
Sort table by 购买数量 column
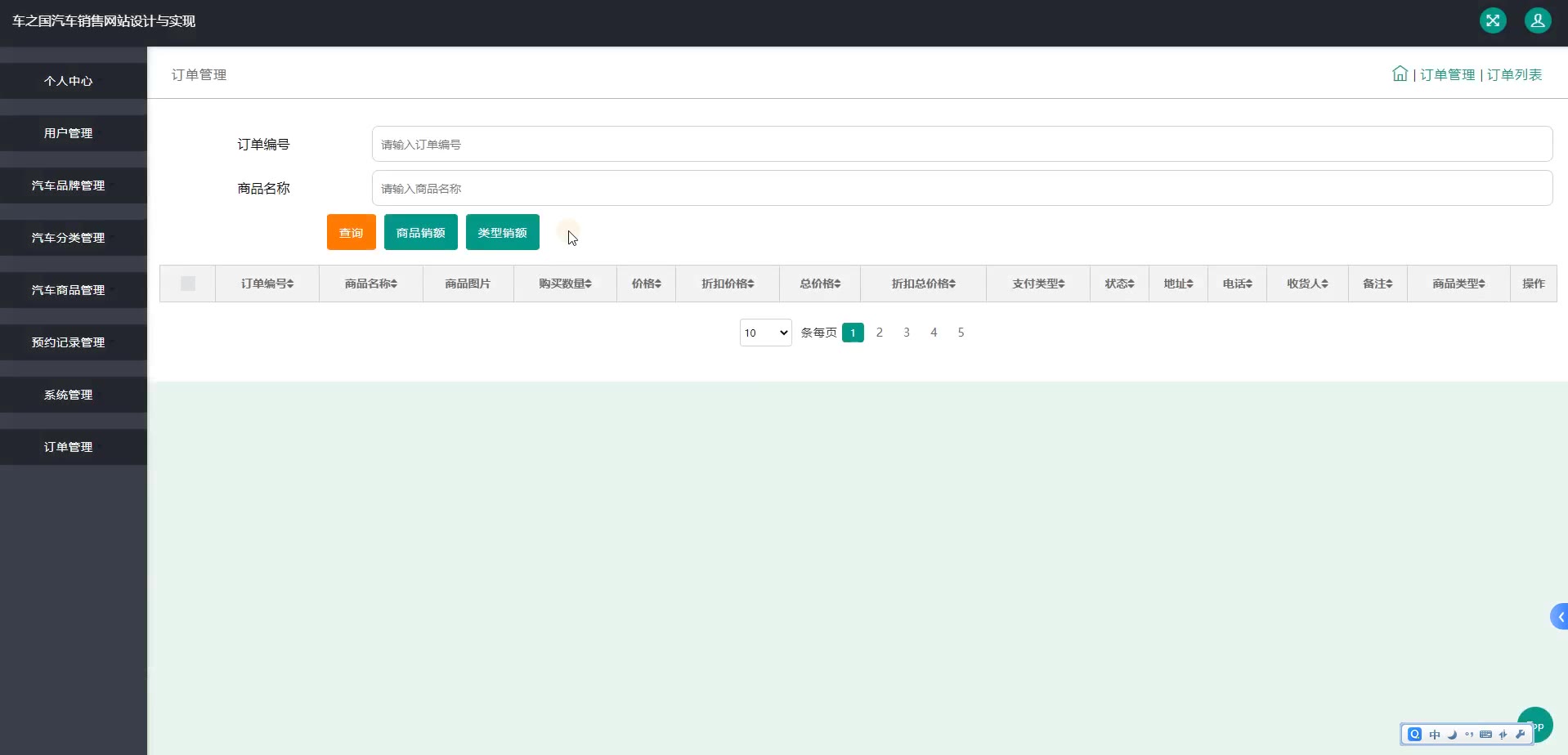(565, 284)
